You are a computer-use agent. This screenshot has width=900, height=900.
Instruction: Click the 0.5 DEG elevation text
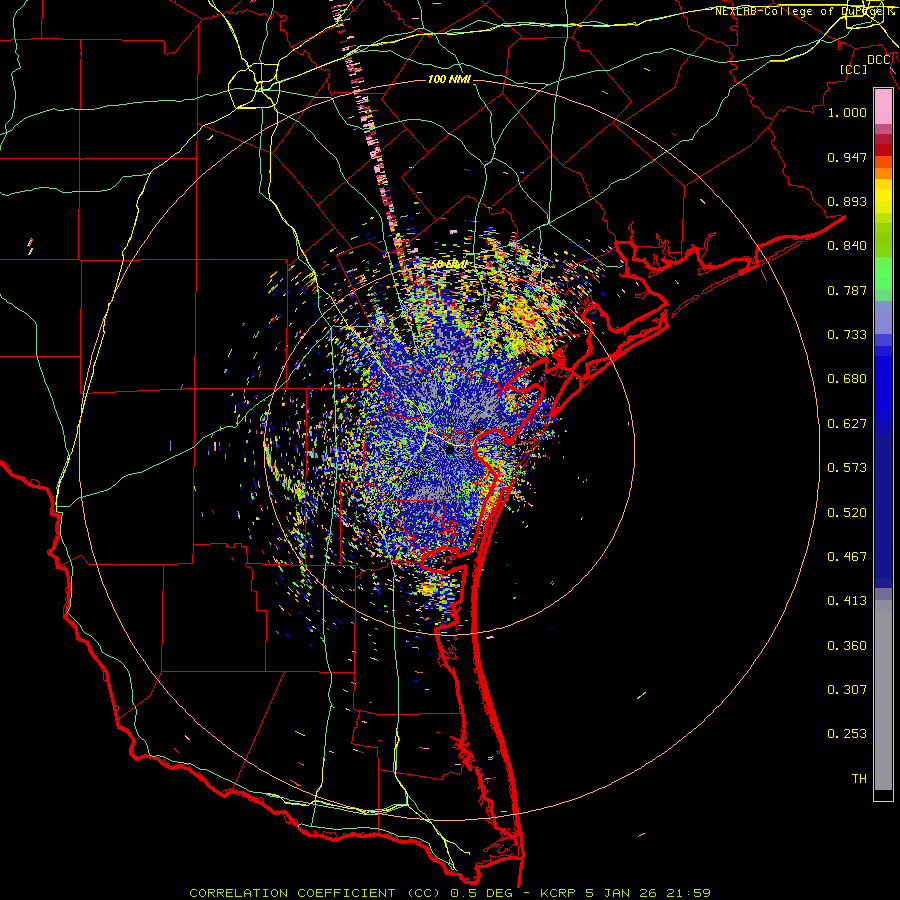[x=480, y=893]
